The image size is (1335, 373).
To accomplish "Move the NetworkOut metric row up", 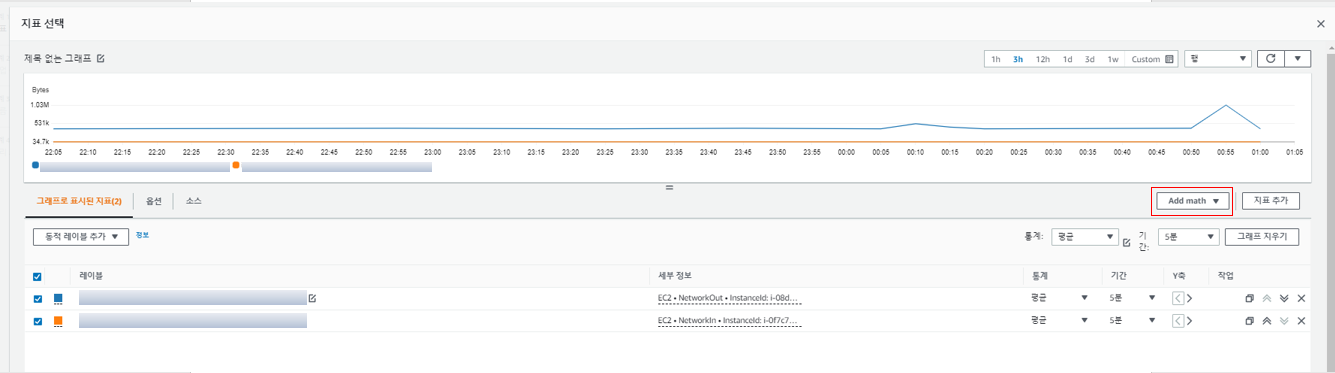I will 1266,298.
